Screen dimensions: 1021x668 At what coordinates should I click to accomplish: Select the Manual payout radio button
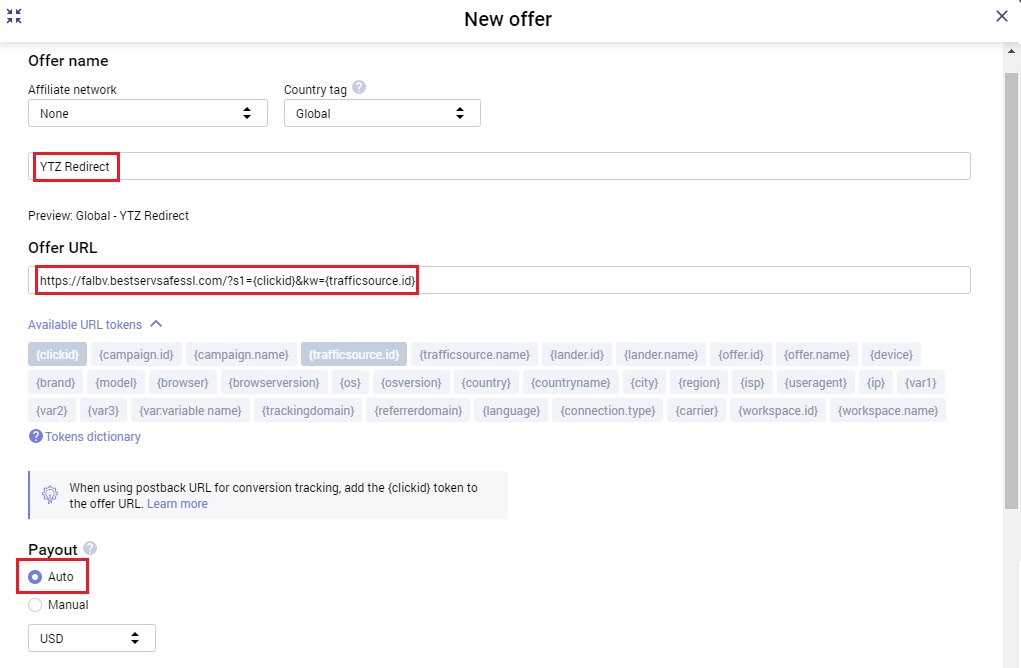tap(35, 605)
